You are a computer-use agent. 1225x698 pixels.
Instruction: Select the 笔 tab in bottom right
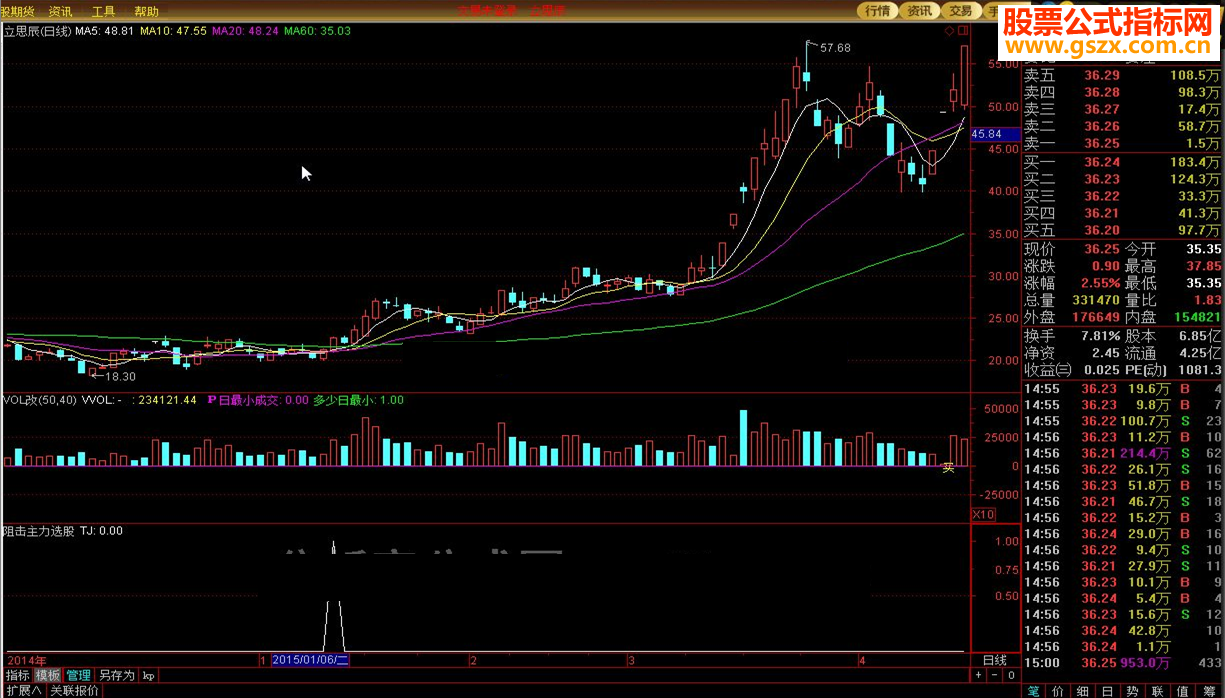tap(1033, 690)
